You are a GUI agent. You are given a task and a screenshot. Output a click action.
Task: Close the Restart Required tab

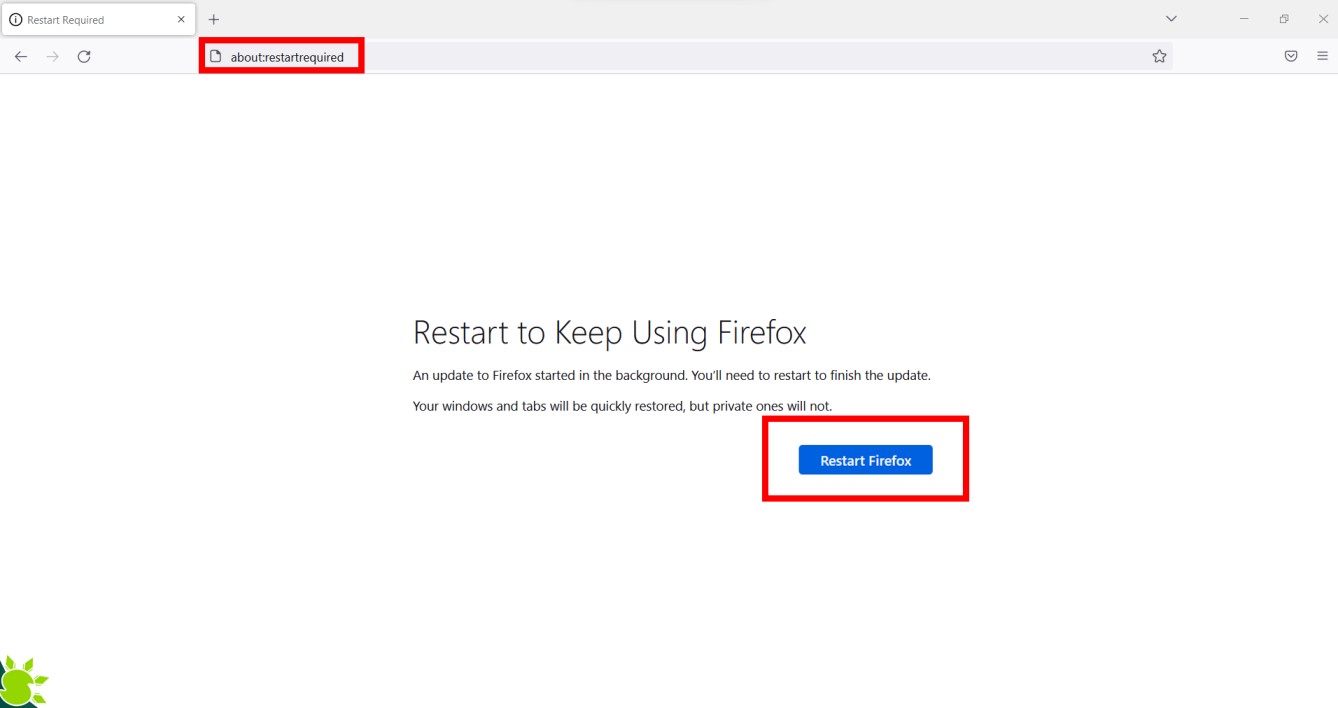[x=181, y=19]
